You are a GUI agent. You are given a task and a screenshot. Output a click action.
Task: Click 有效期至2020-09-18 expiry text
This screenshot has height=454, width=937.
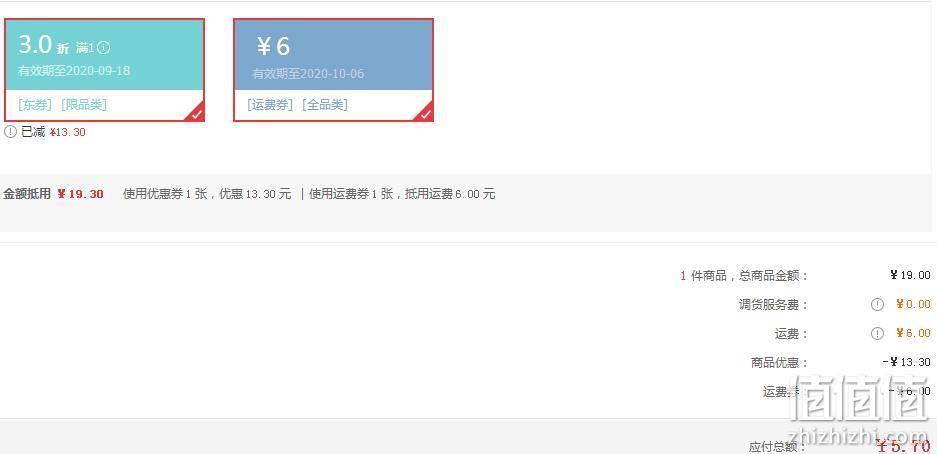pos(74,71)
